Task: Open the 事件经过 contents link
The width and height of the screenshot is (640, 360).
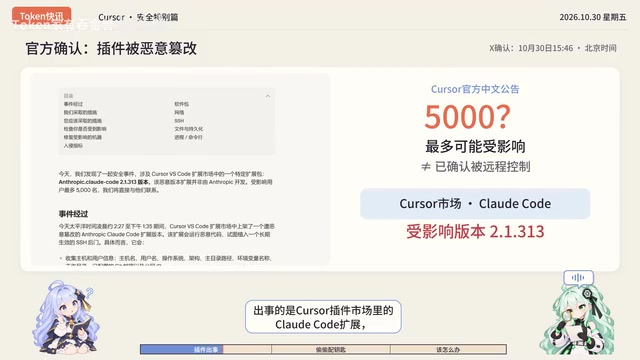Action: point(73,104)
